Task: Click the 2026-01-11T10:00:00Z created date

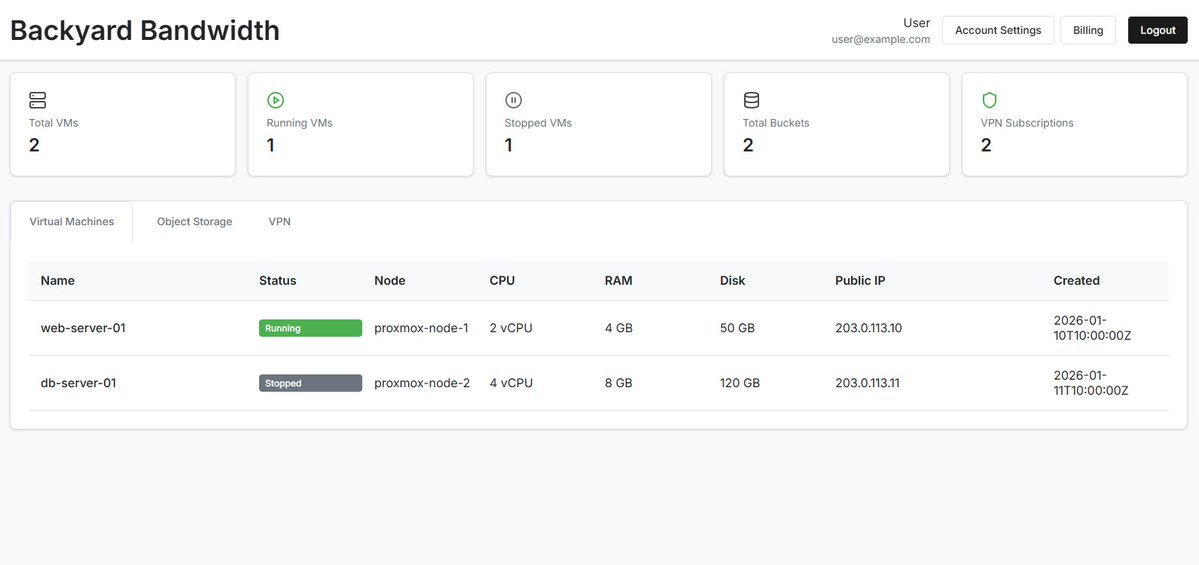Action: tap(1091, 383)
